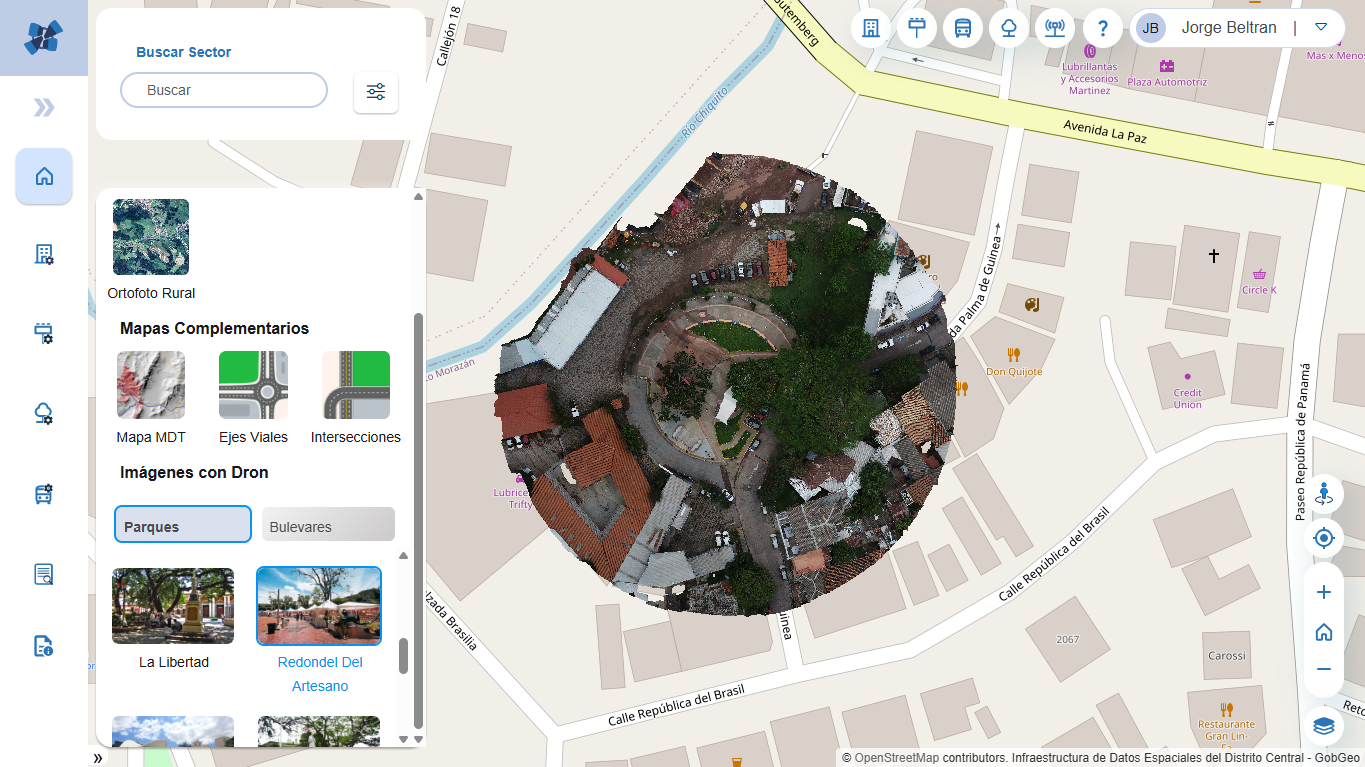Click the antenna signal icon in top toolbar

coord(1054,28)
